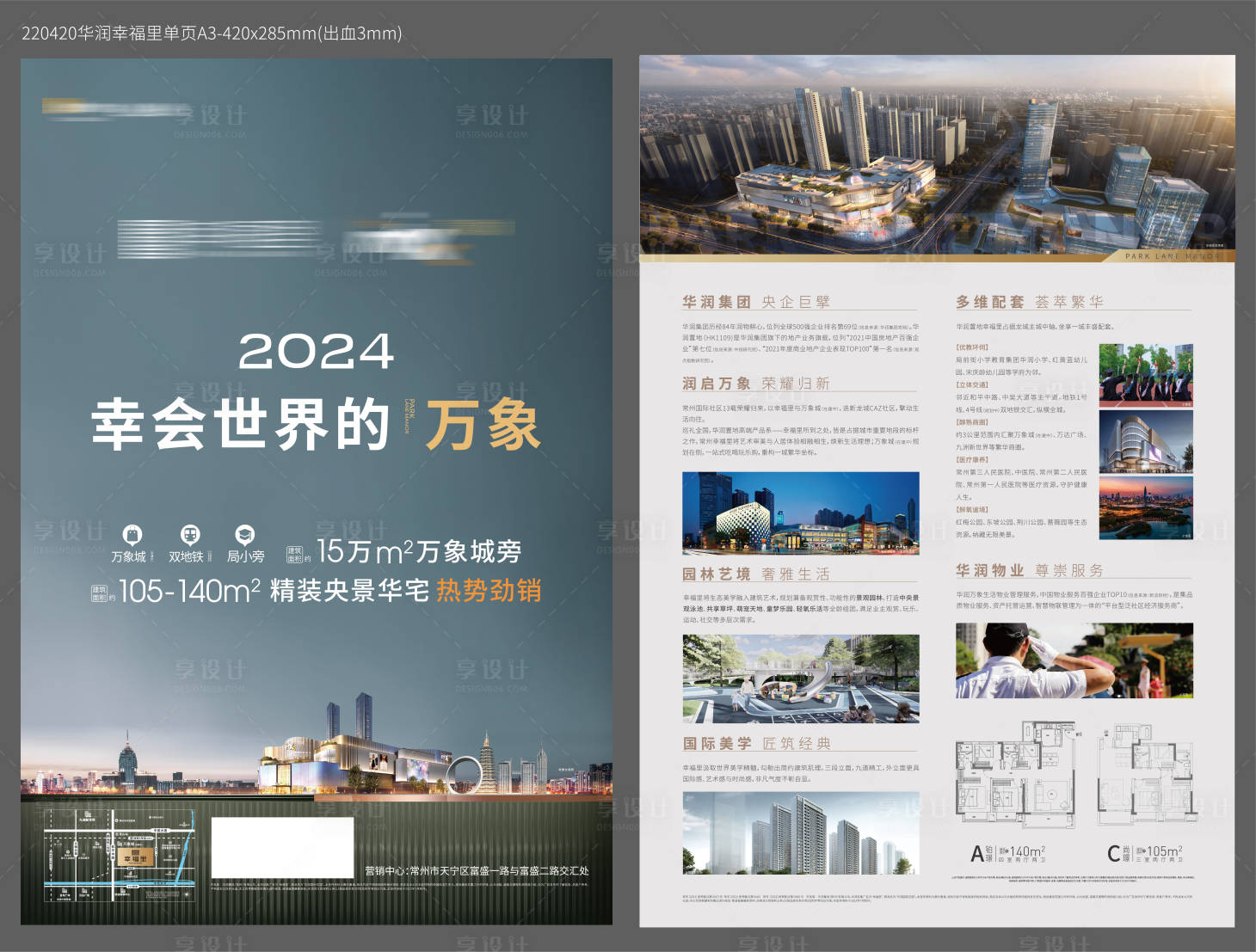Viewport: 1256px width, 952px height.
Task: Click the blurred gold logo on the left poster
Action: tap(116, 109)
